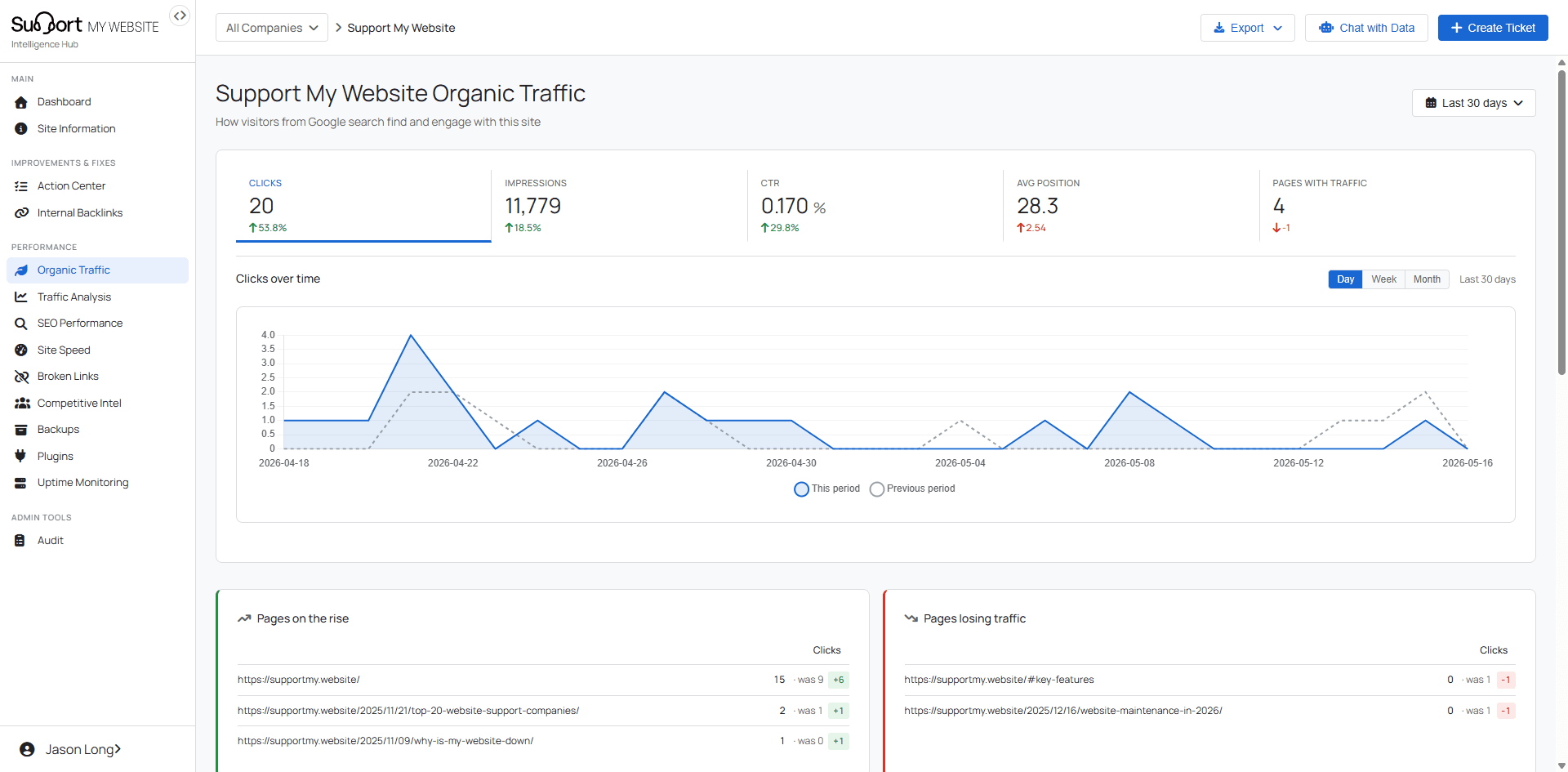Select the Impressions metric card
The height and width of the screenshot is (772, 1568).
[619, 206]
